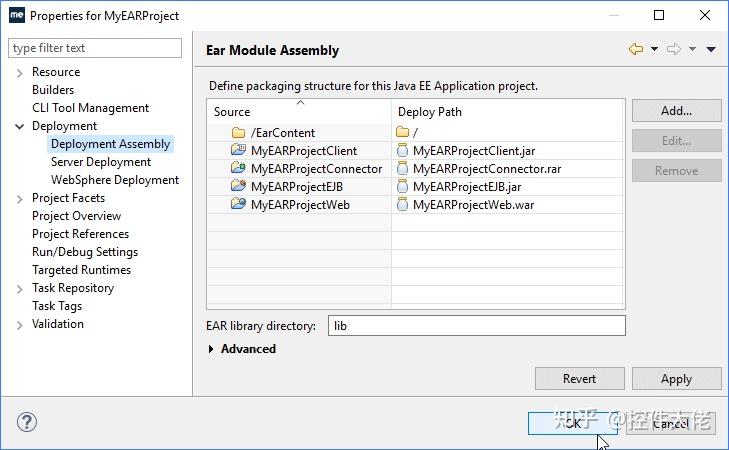The width and height of the screenshot is (729, 450).
Task: Open the view menu dropdown arrow
Action: coord(711,49)
